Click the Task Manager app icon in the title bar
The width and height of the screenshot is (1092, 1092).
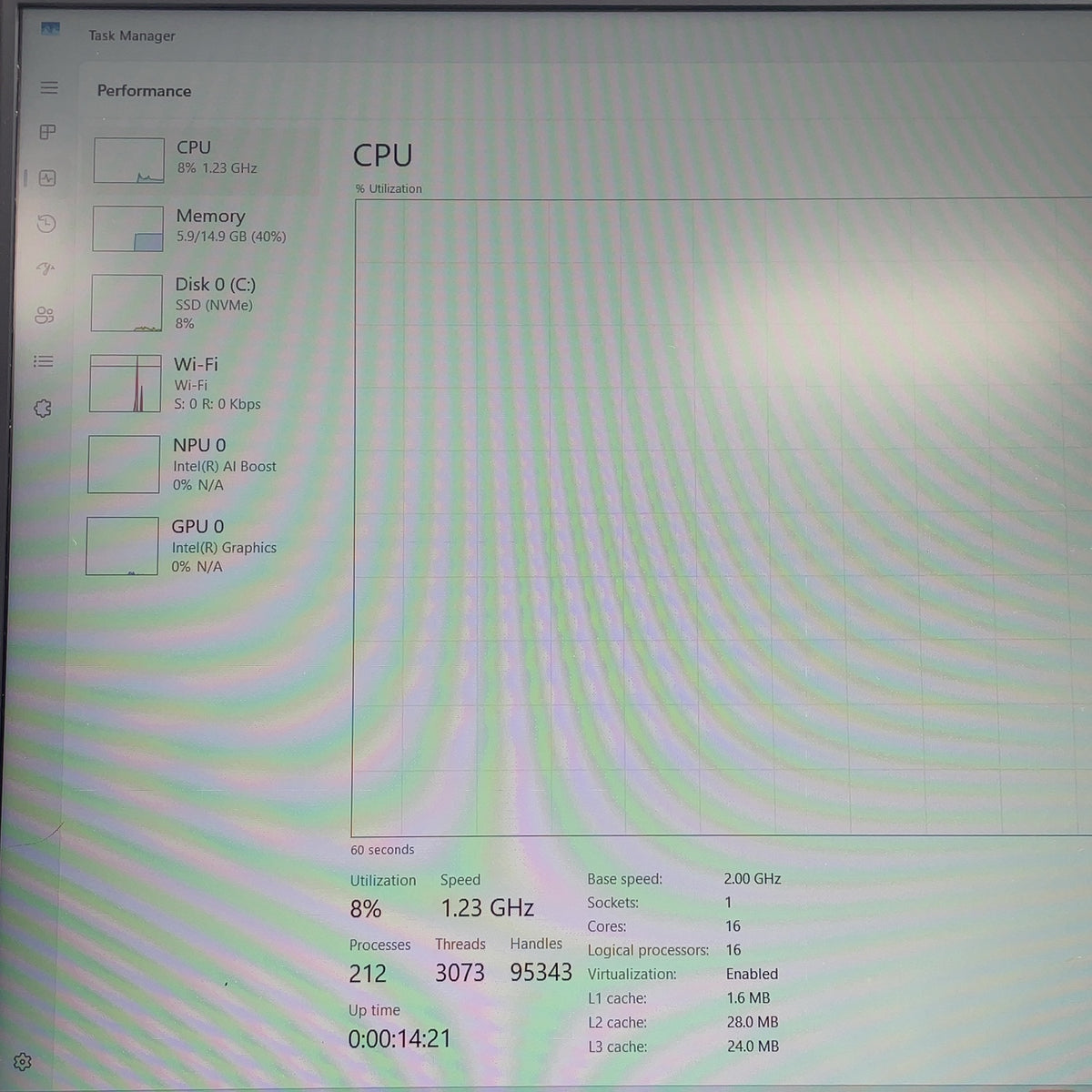[51, 29]
